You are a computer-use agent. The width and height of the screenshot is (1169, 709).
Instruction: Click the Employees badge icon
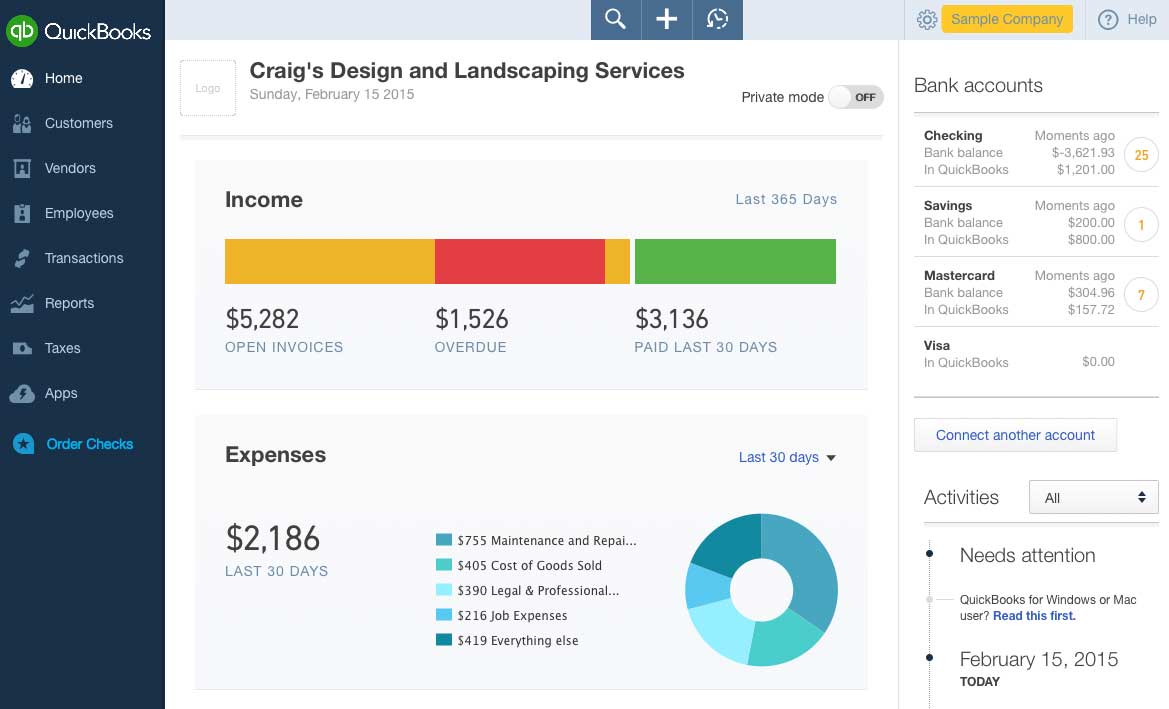(22, 213)
